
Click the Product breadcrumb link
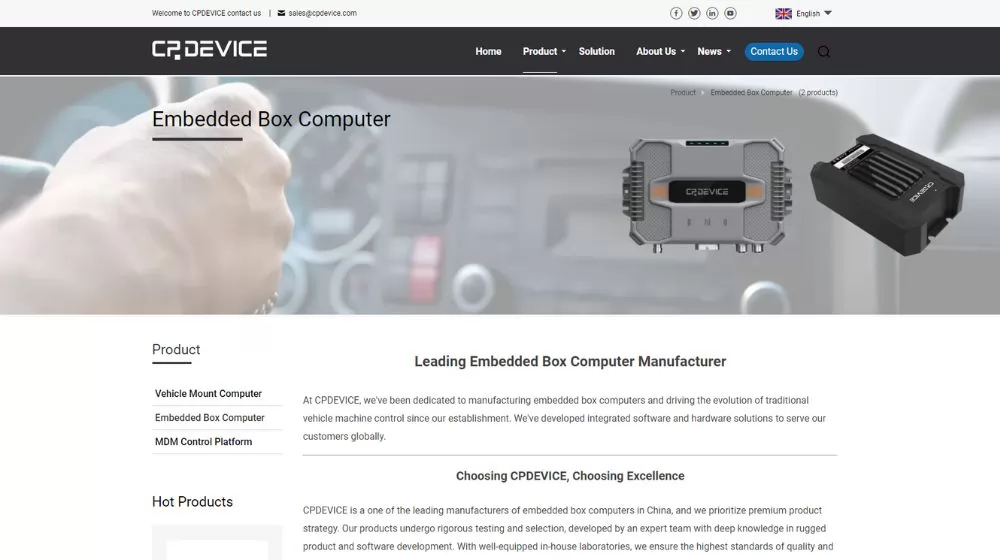[x=682, y=92]
